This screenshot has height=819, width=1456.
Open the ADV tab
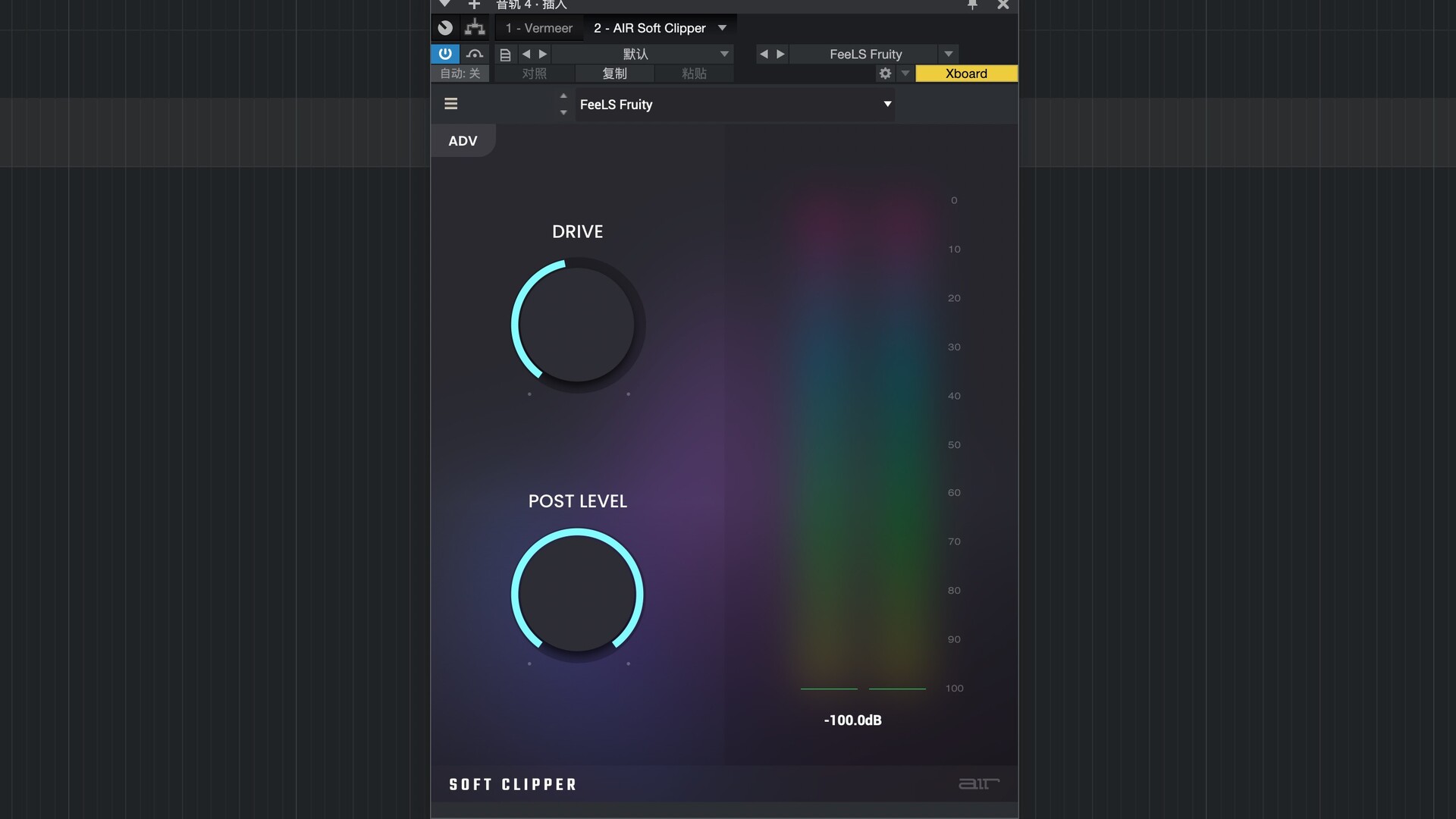tap(463, 141)
